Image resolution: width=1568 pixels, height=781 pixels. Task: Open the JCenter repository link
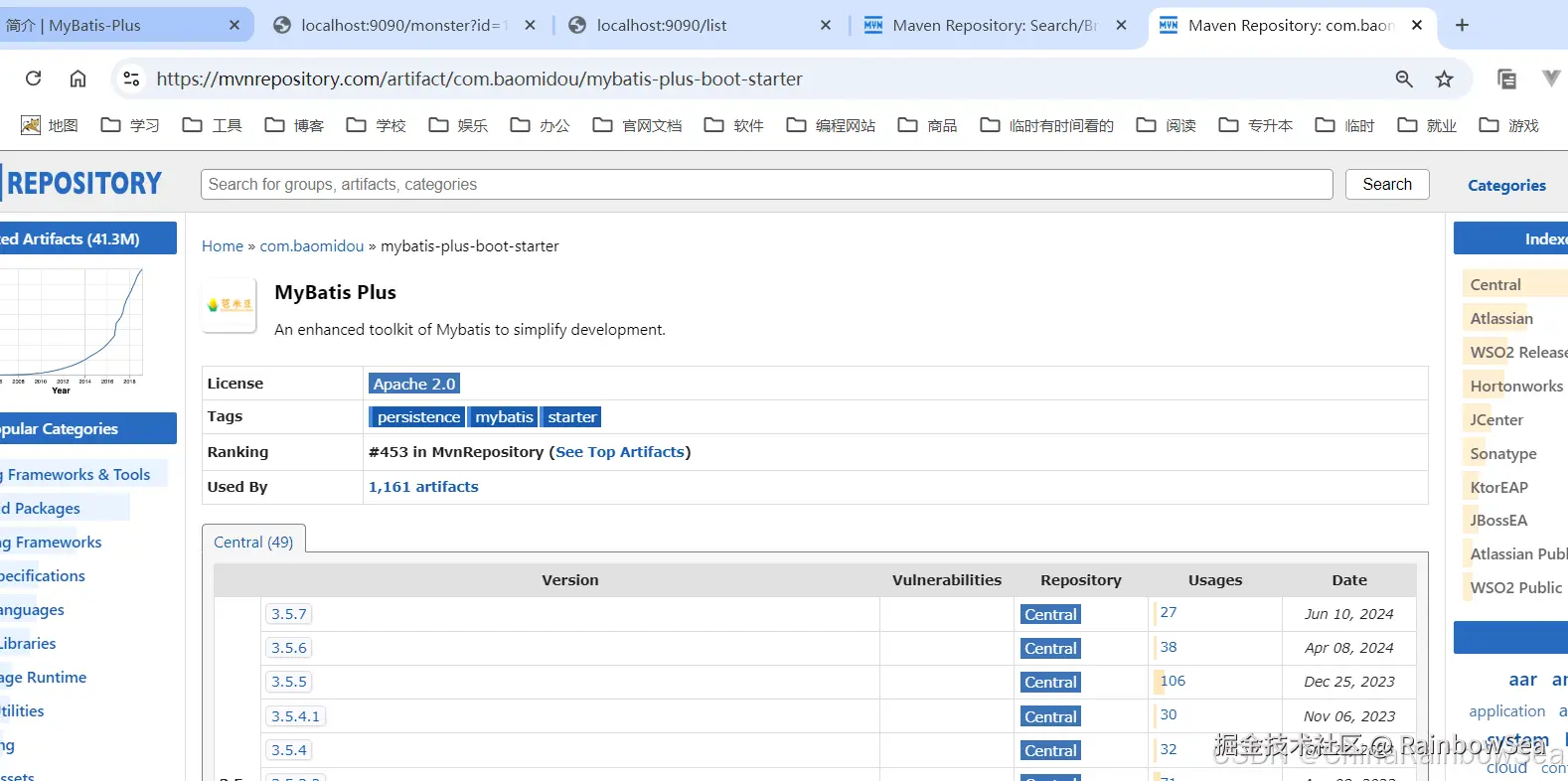click(x=1496, y=420)
